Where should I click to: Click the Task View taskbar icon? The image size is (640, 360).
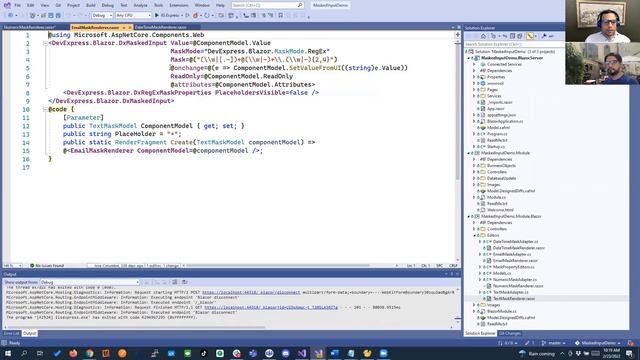tap(40, 353)
